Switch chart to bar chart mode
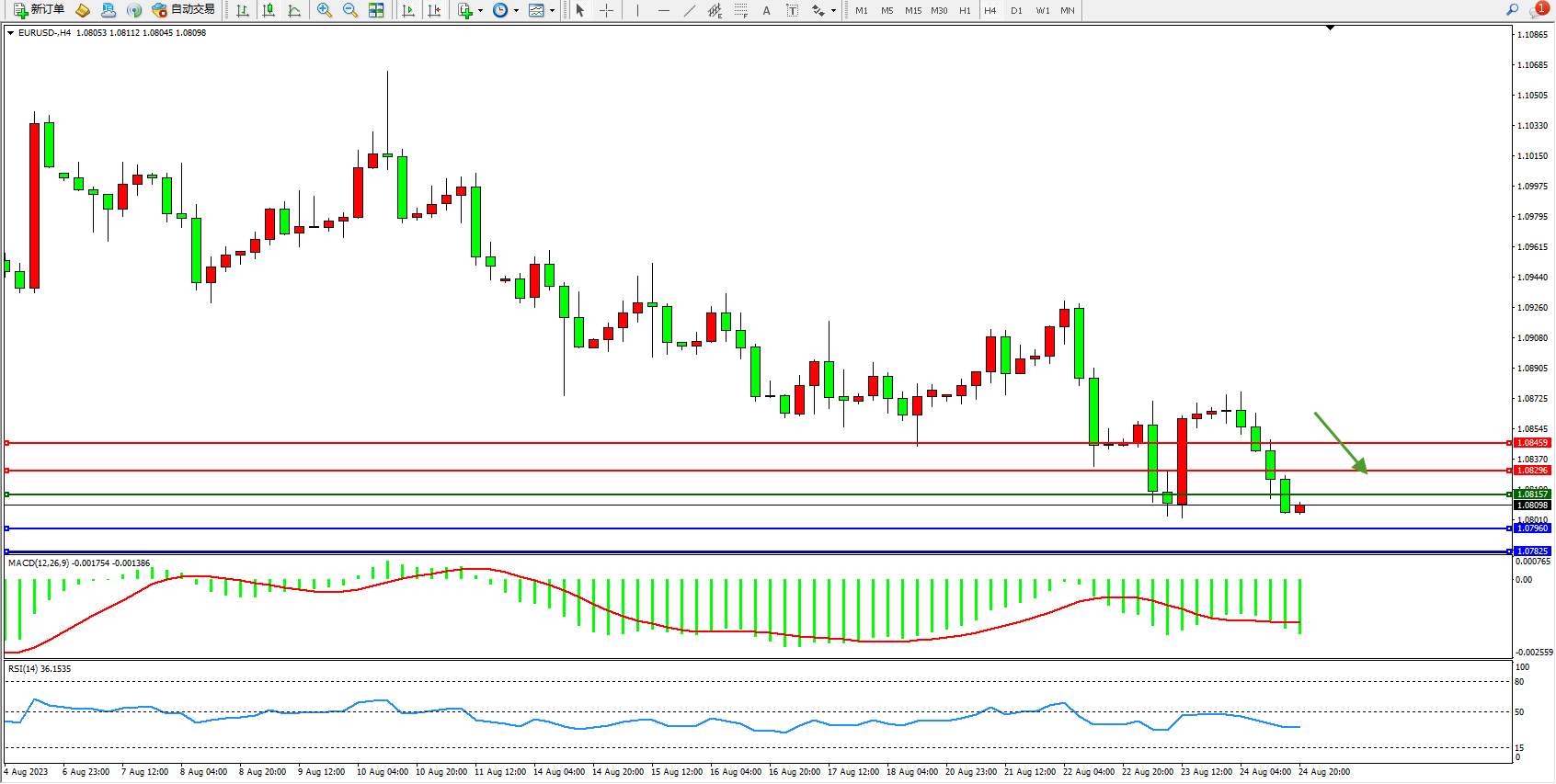 243,10
